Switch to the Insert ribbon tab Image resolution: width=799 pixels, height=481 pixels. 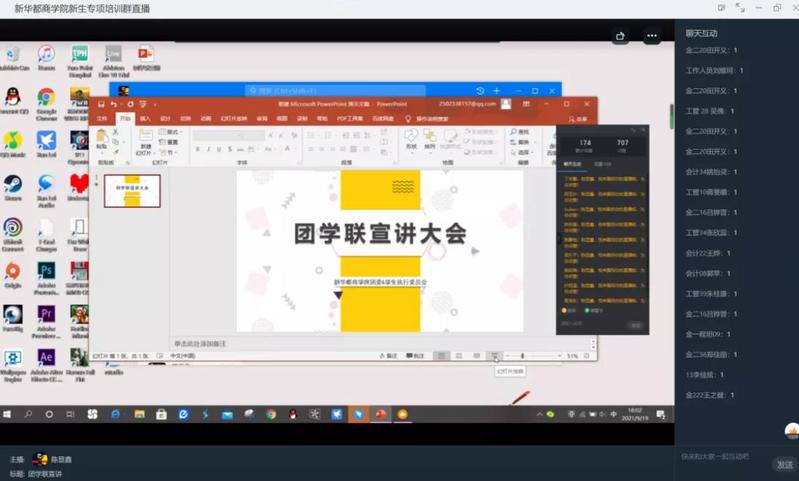tap(145, 118)
